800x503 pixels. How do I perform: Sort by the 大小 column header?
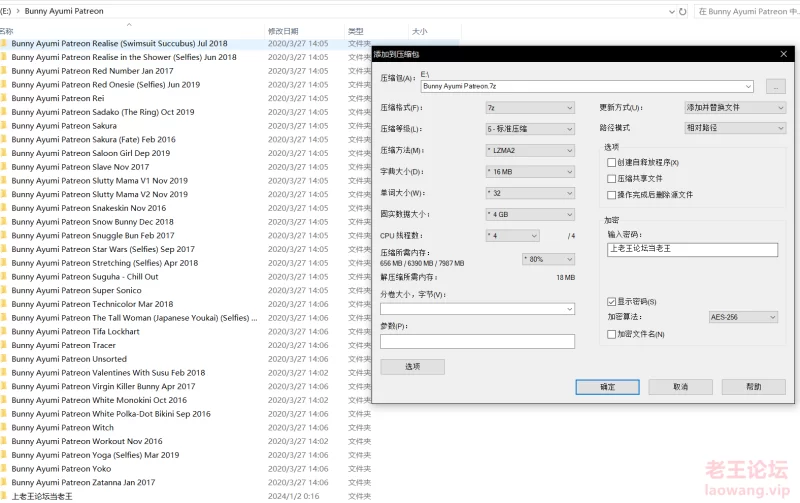(419, 32)
